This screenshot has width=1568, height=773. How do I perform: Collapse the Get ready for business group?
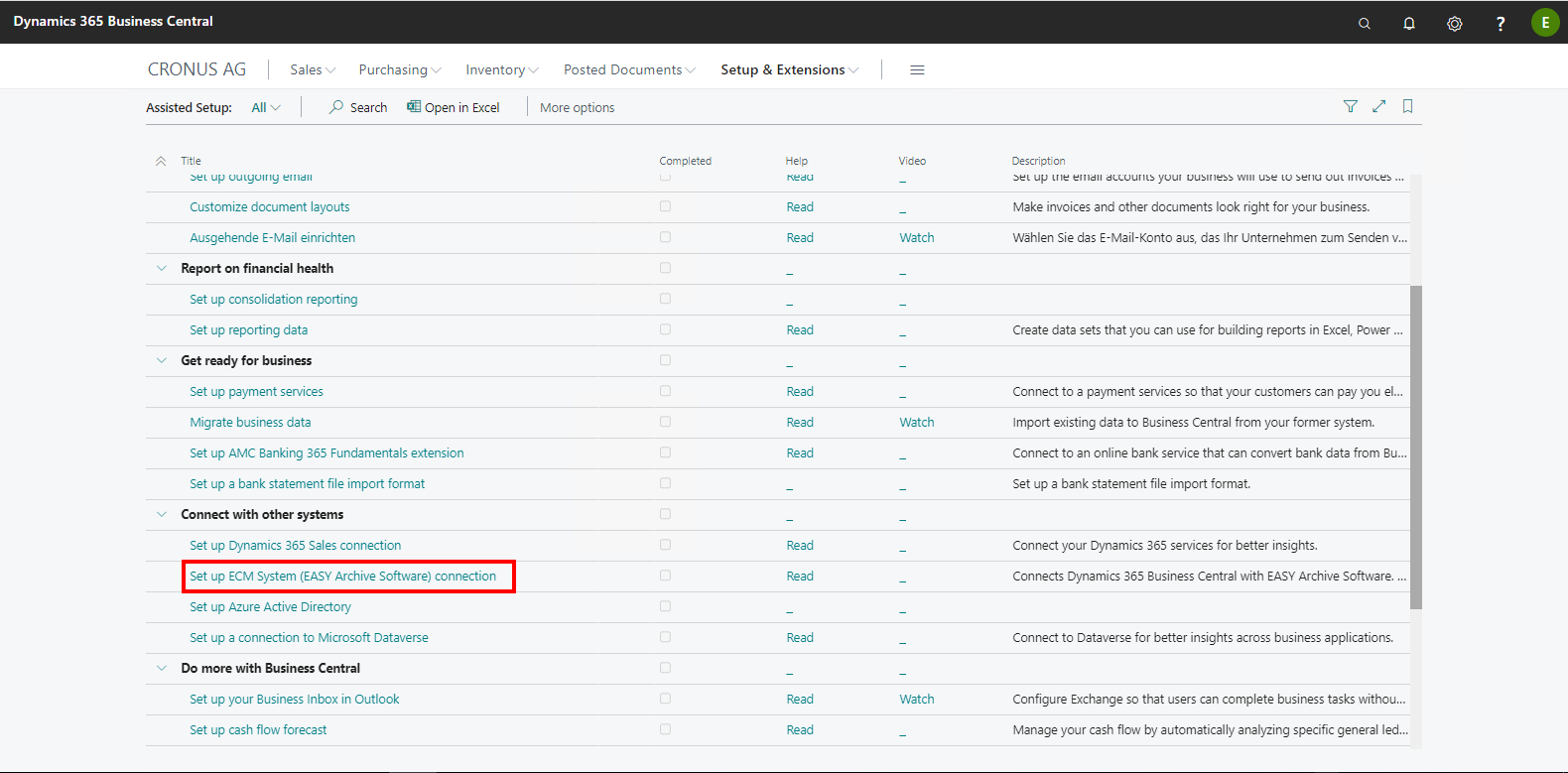(162, 360)
